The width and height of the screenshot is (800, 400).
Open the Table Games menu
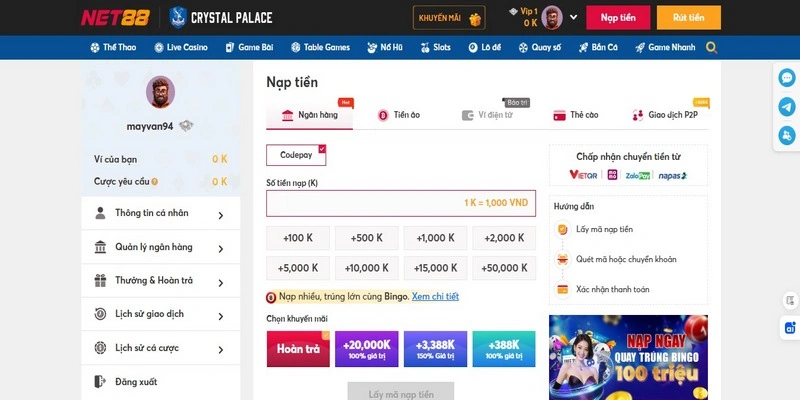pyautogui.click(x=320, y=47)
